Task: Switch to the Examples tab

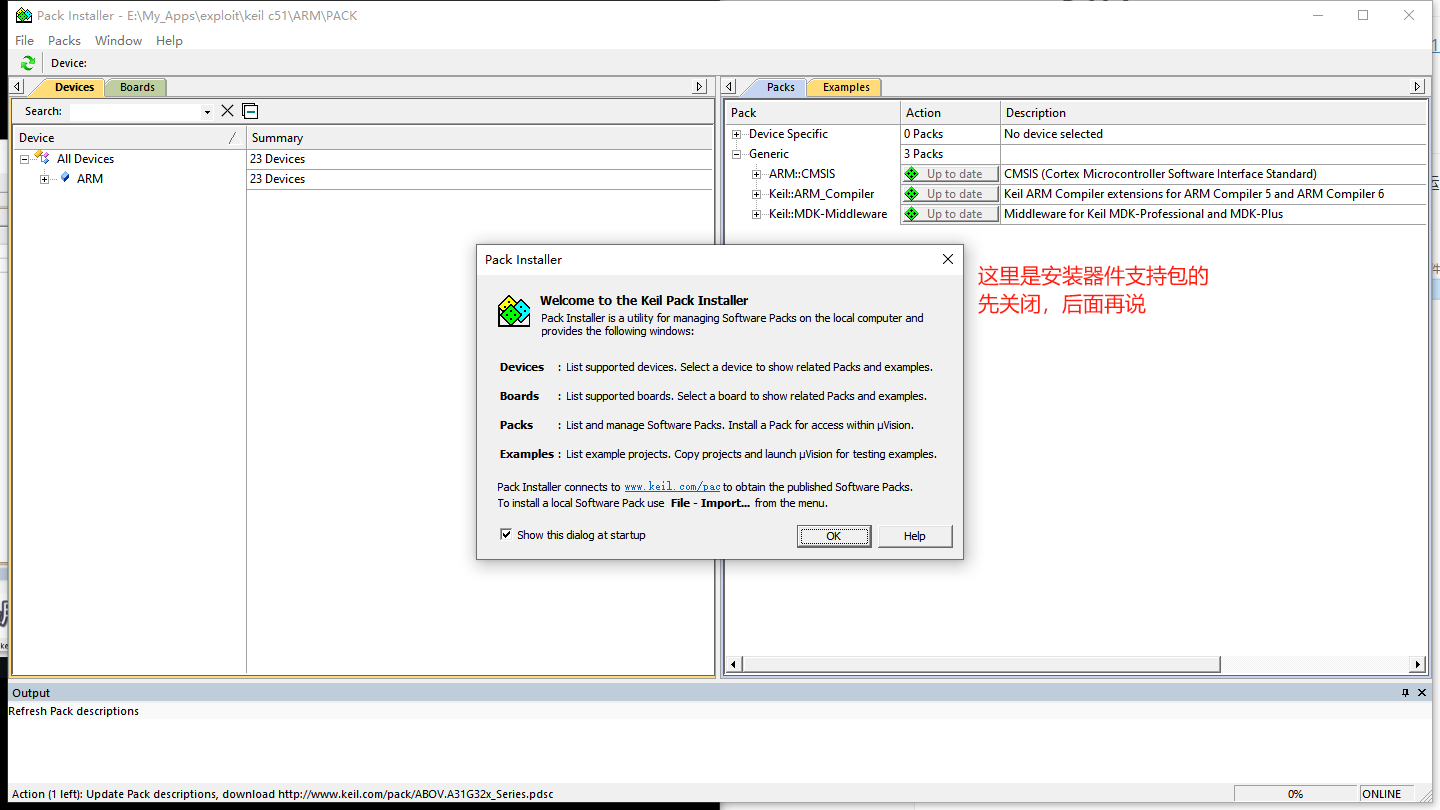Action: click(846, 87)
